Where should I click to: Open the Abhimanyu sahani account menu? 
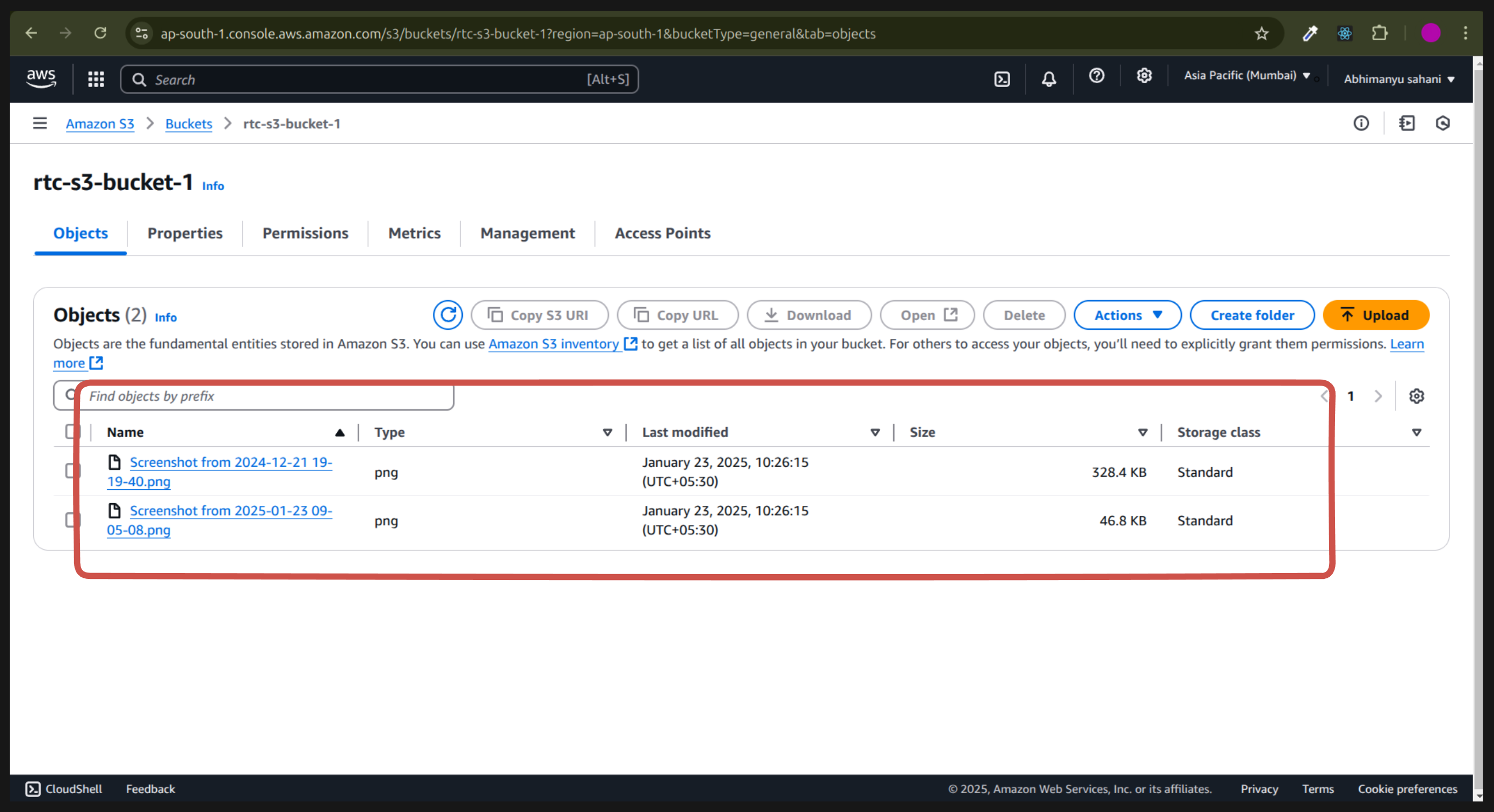click(x=1399, y=79)
